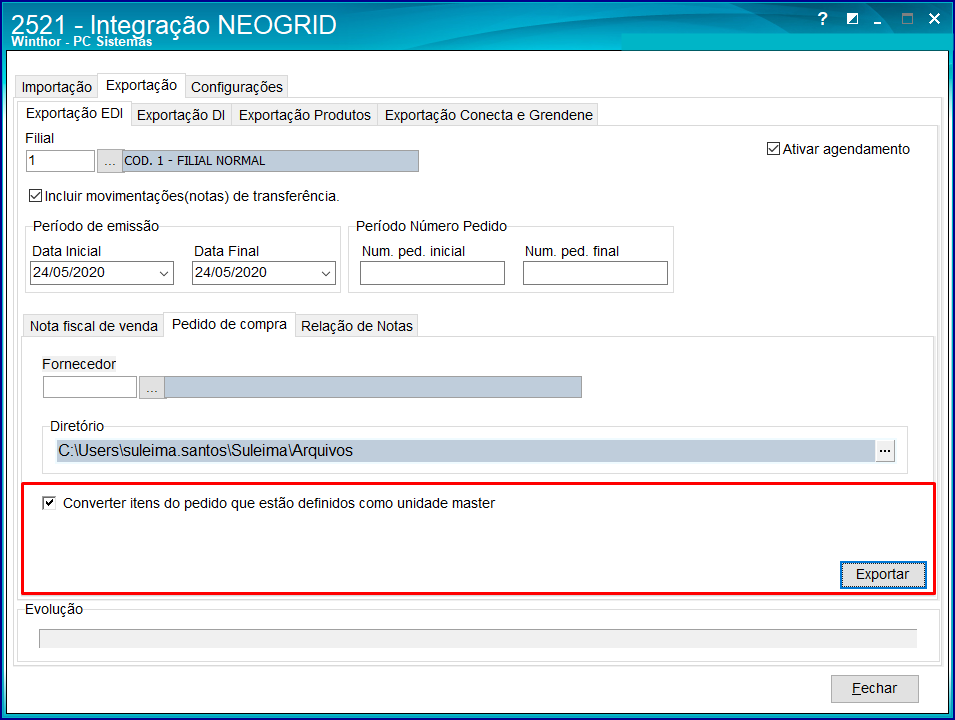This screenshot has width=955, height=720.
Task: Browse for the Diretório folder
Action: (884, 451)
